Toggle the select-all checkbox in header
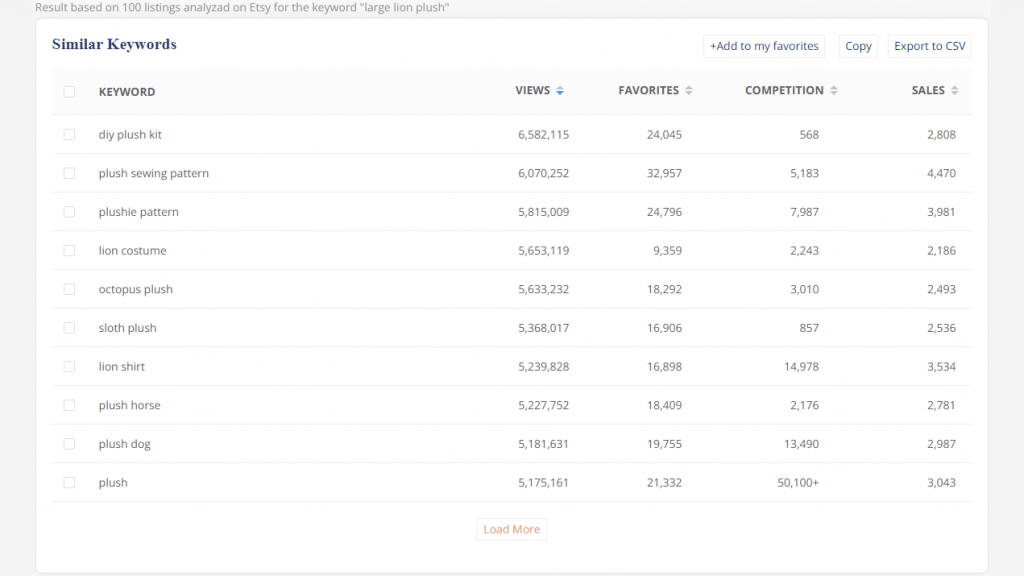The height and width of the screenshot is (576, 1024). click(x=69, y=92)
